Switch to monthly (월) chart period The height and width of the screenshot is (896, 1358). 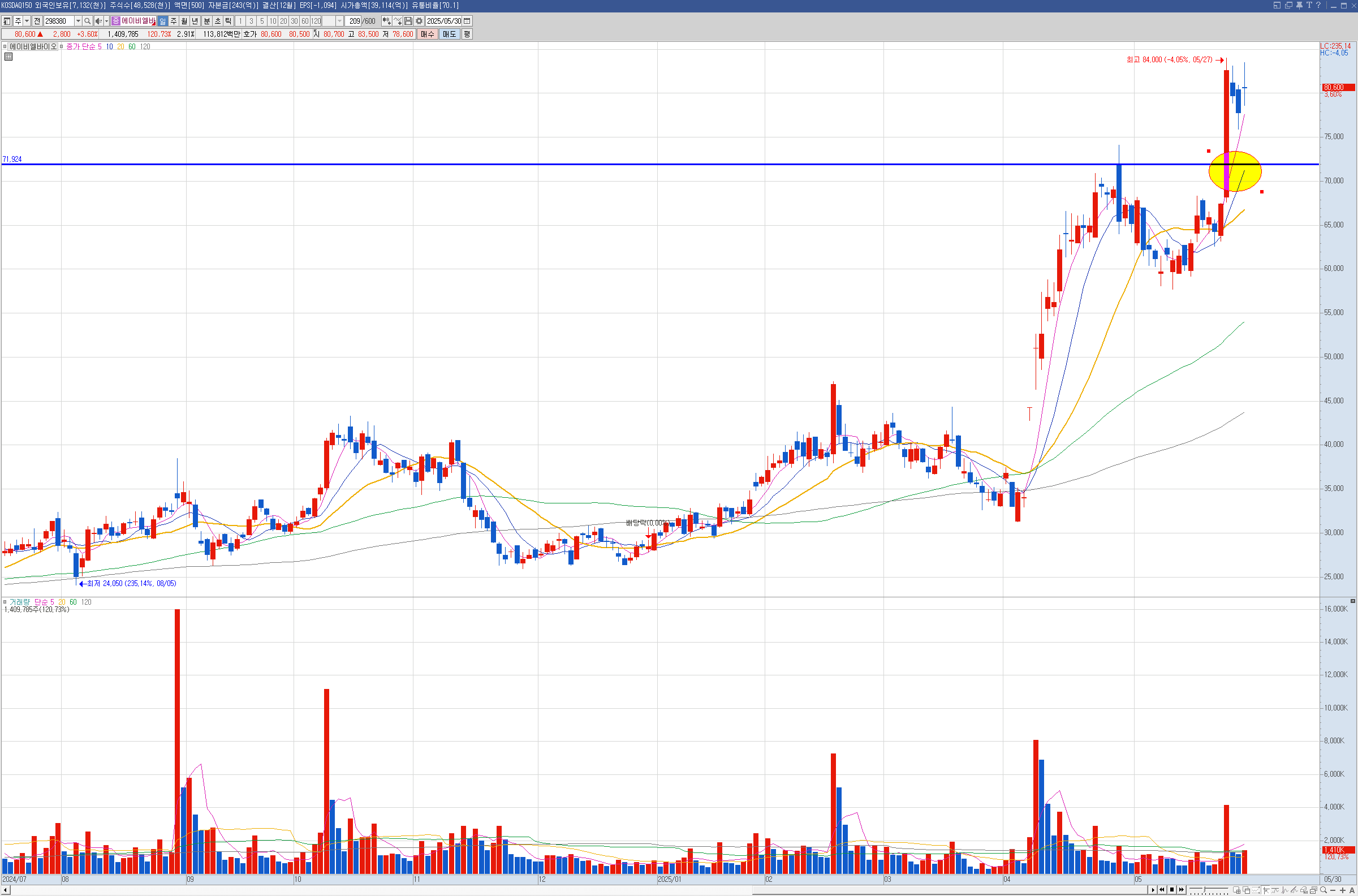coord(184,21)
